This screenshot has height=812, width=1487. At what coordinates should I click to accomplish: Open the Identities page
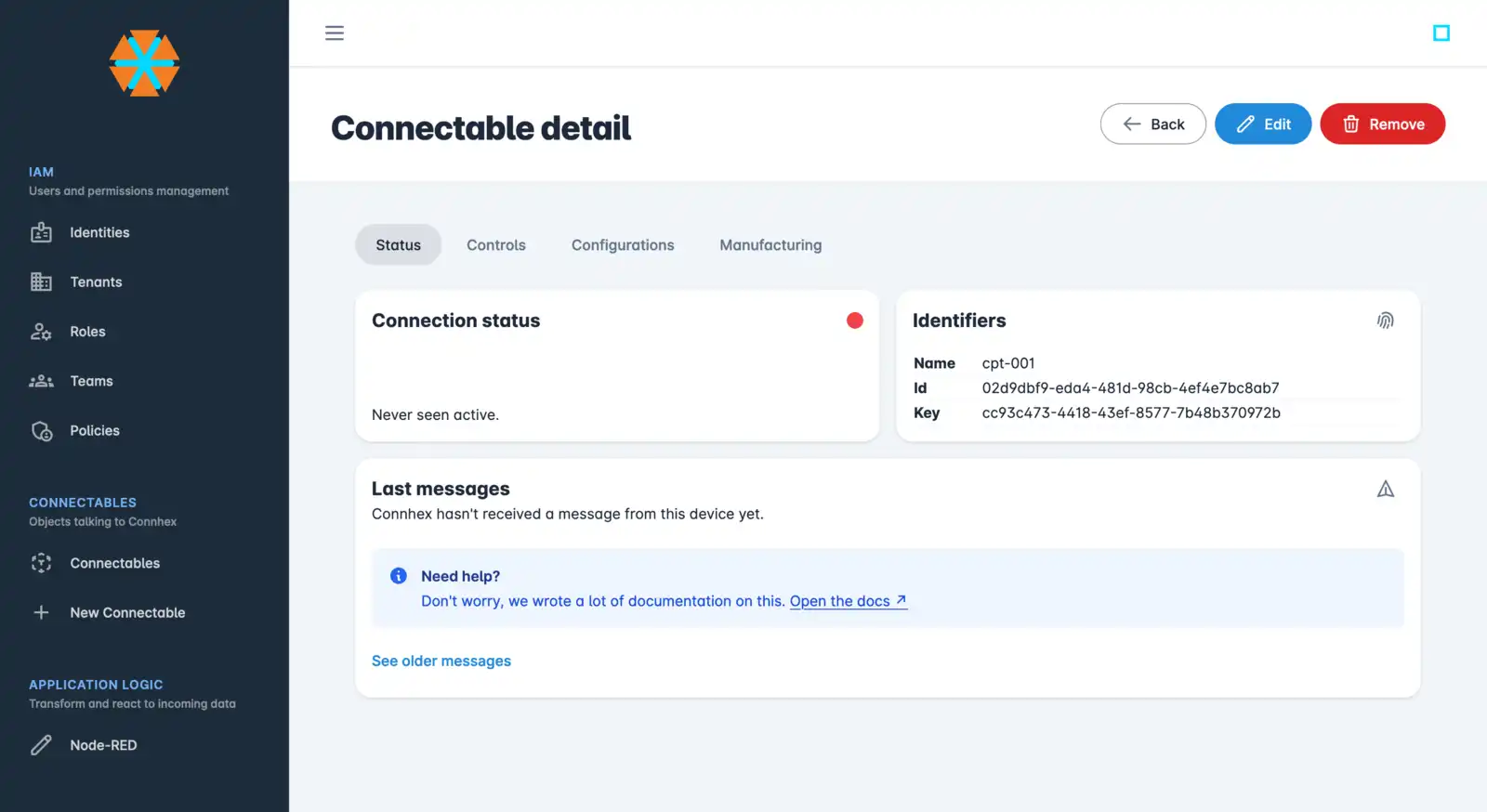coord(99,232)
